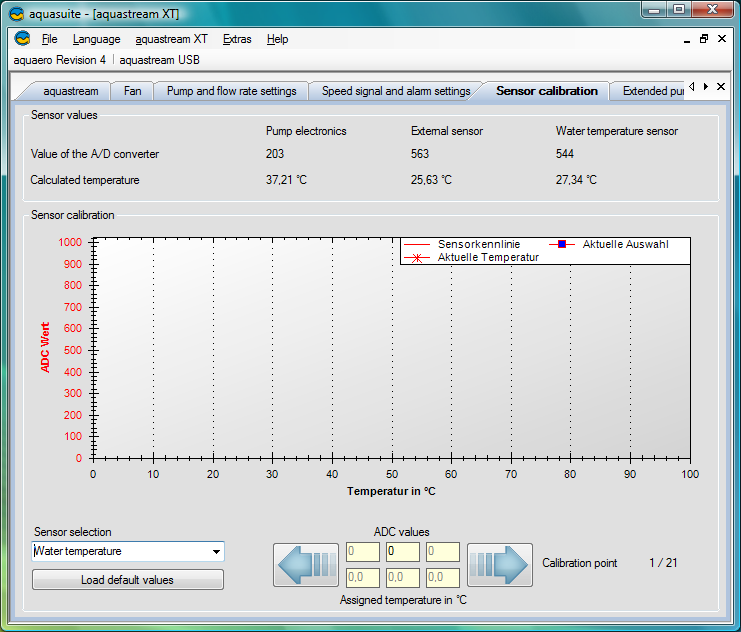Open the Extended pump tab
Viewport: 741px width, 632px height.
652,91
